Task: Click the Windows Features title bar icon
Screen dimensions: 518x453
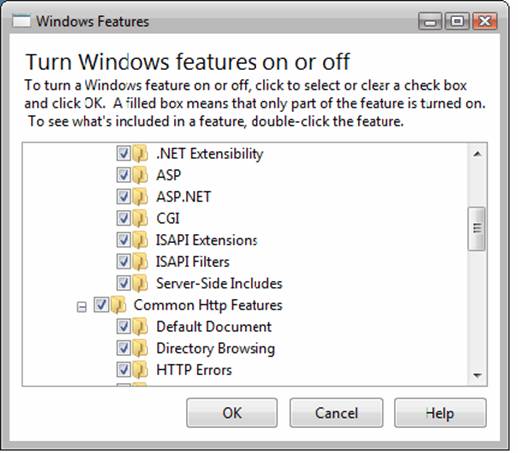Action: tap(21, 22)
